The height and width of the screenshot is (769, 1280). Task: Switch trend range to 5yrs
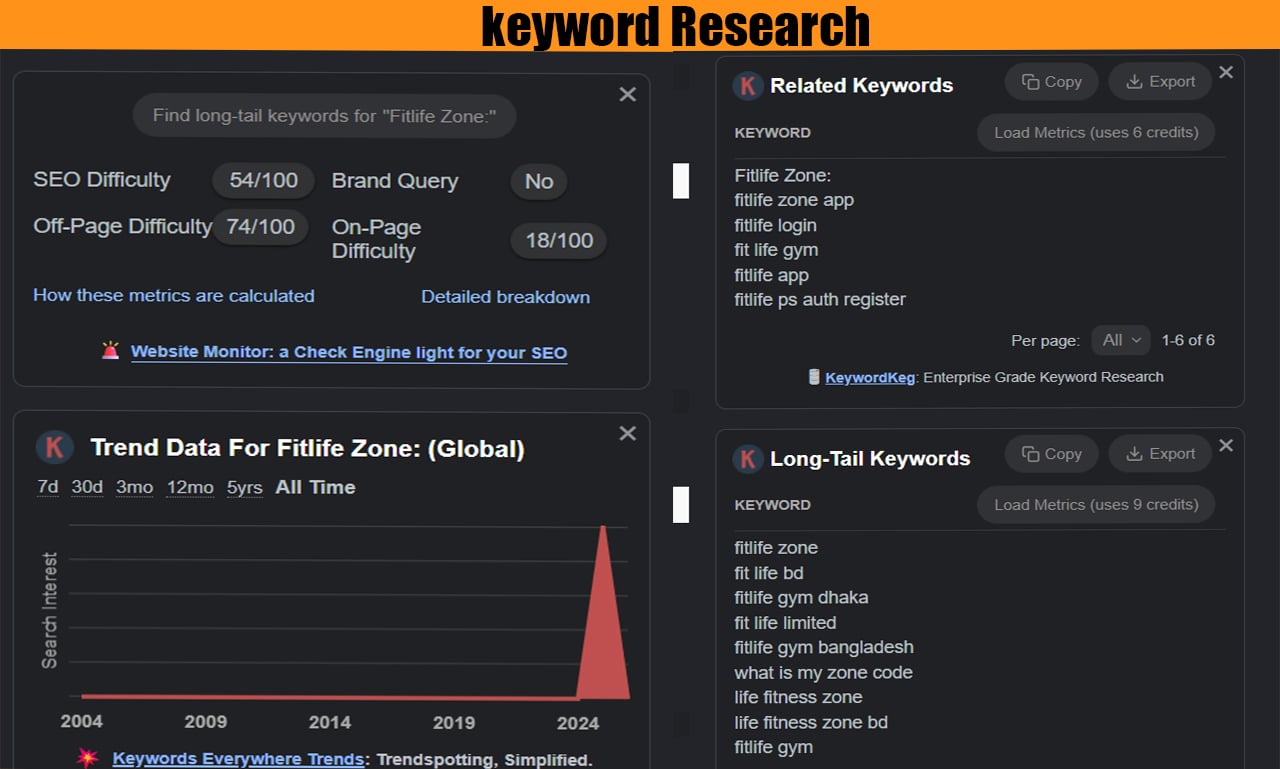click(x=244, y=488)
